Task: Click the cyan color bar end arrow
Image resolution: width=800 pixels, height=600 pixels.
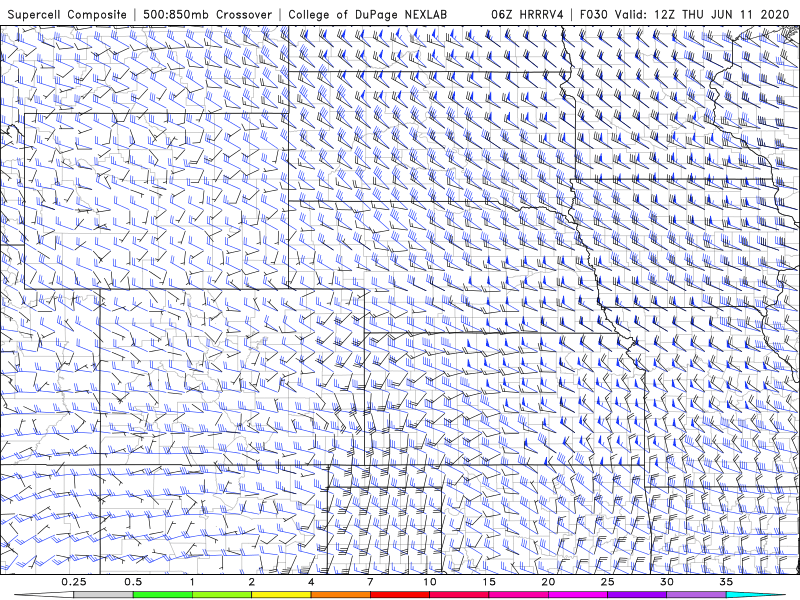Action: tap(756, 595)
